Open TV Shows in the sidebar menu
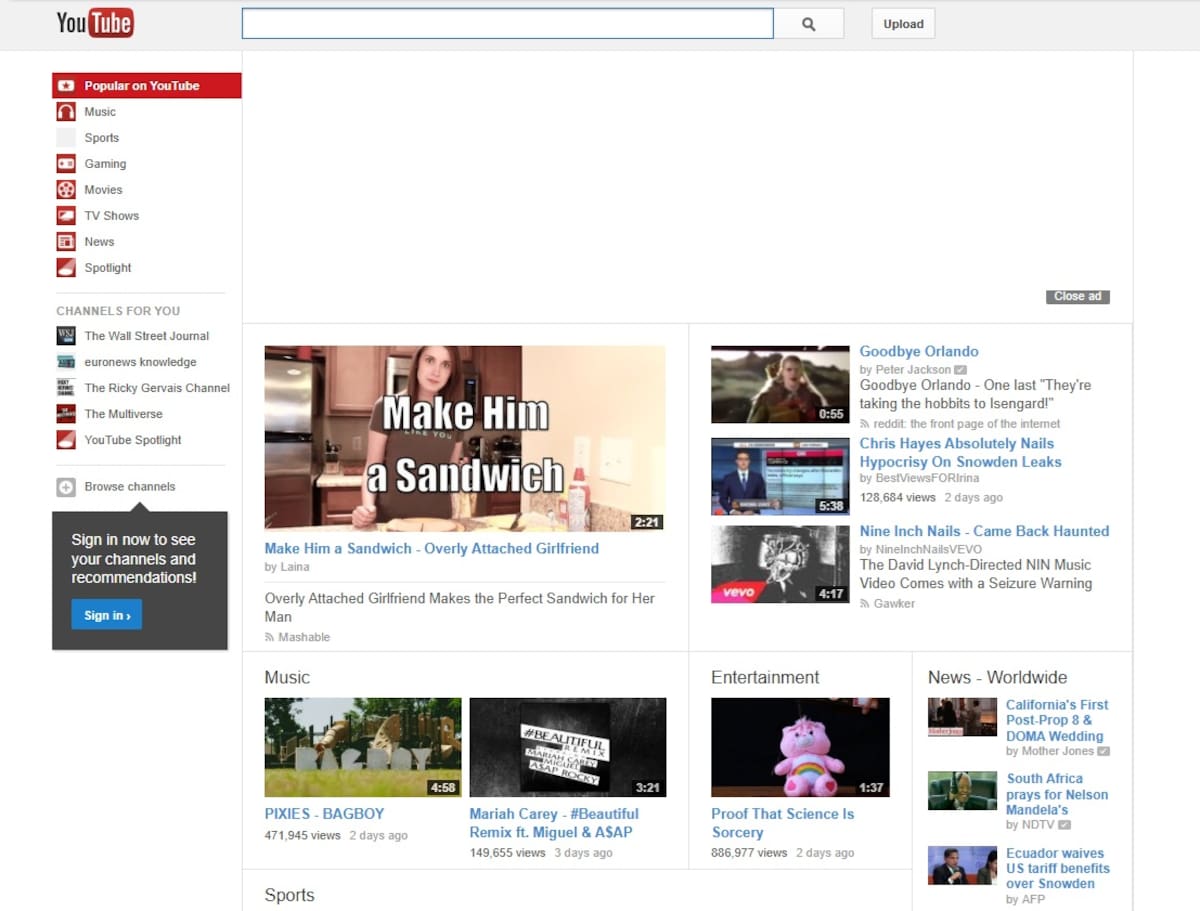Viewport: 1200px width, 911px height. click(111, 216)
